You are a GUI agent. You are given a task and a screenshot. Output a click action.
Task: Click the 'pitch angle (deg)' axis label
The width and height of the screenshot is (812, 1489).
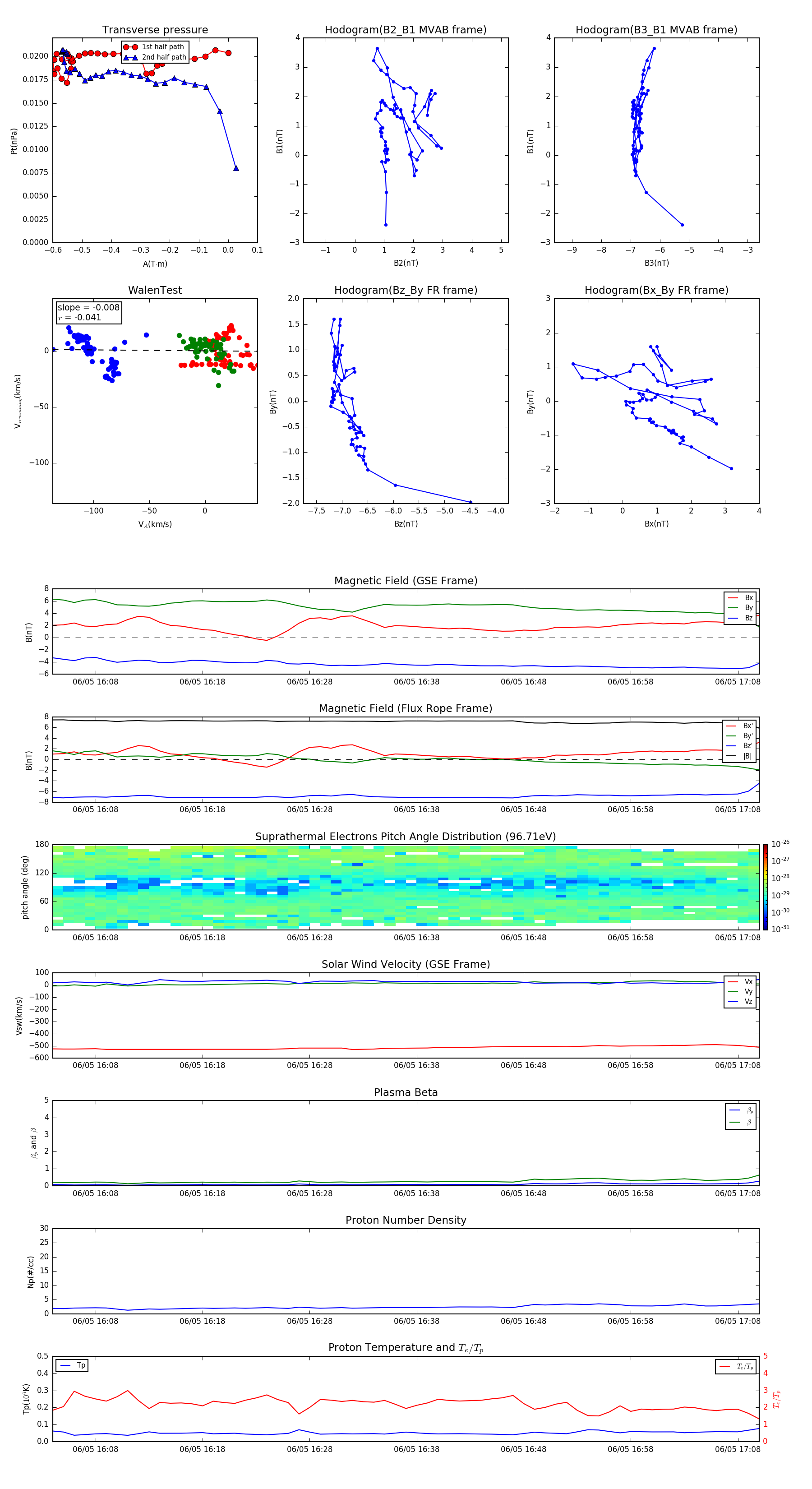(x=25, y=887)
